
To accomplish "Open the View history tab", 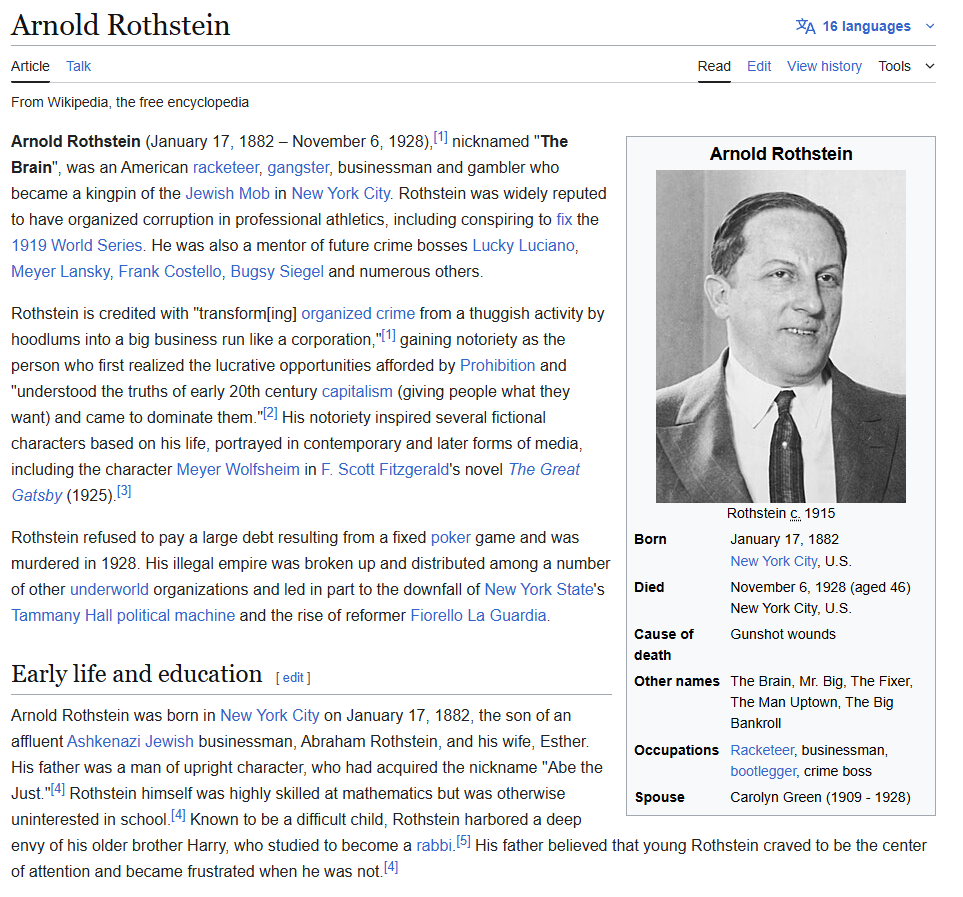I will tap(824, 66).
